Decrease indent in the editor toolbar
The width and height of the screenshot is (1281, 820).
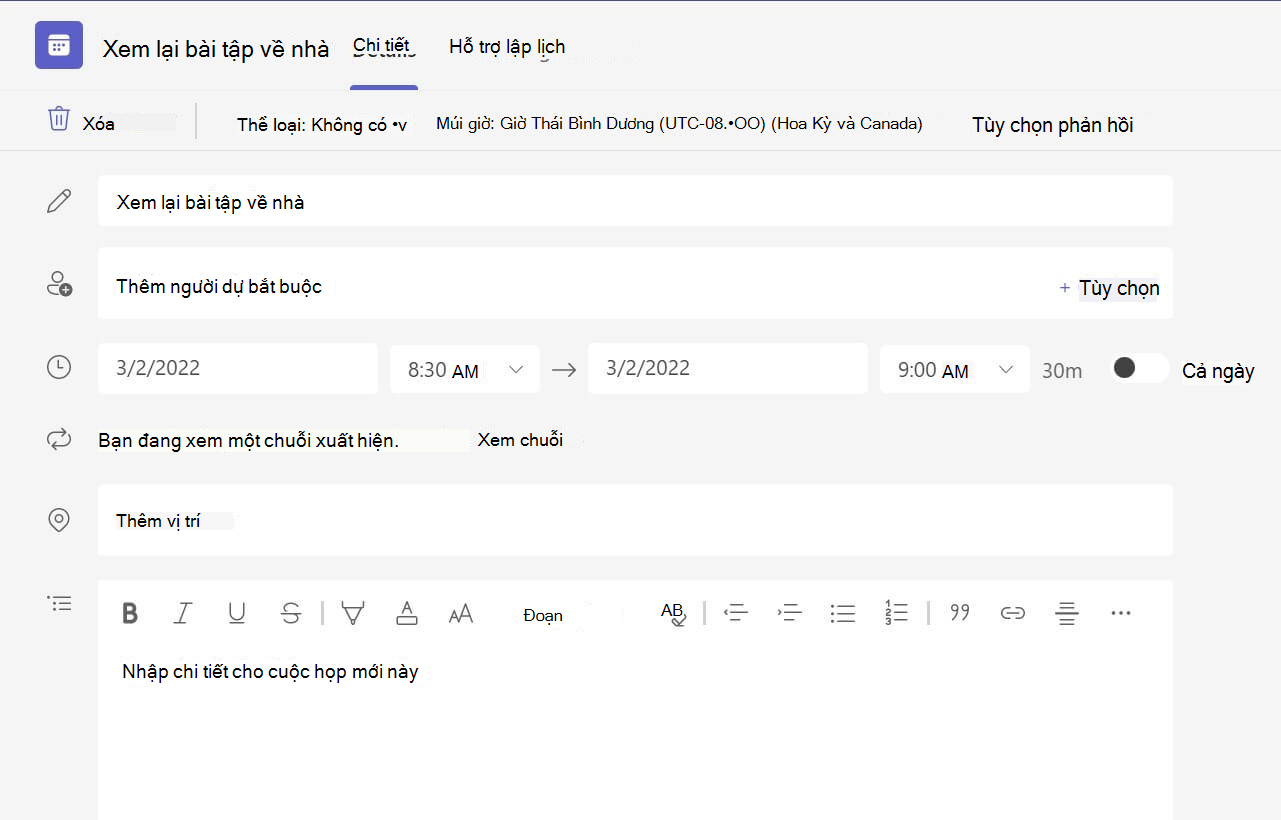pos(736,613)
